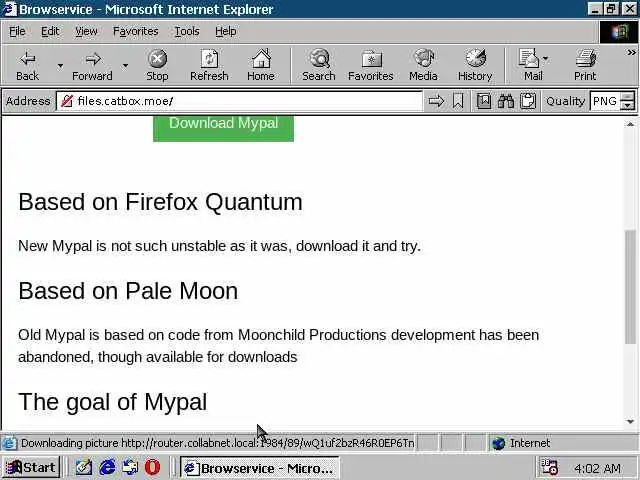Click the binoculars find icon
Viewport: 640px width, 480px height.
506,101
